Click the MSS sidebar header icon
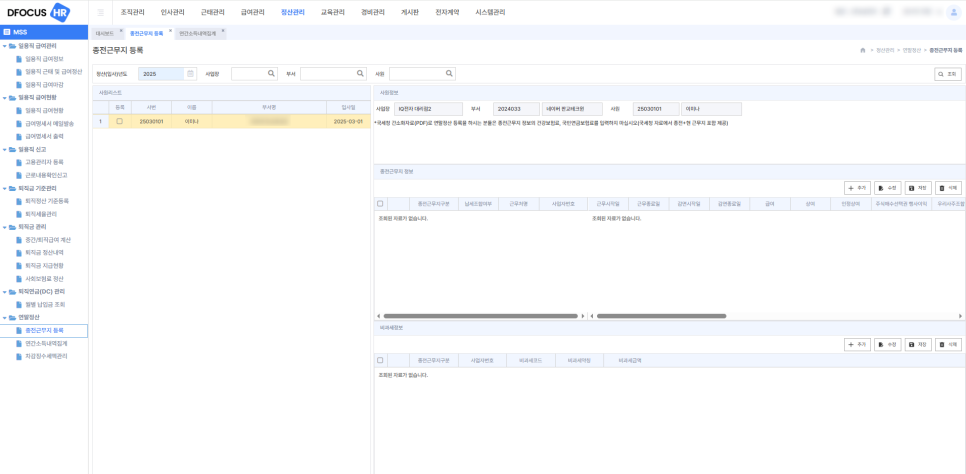966x474 pixels. (x=6, y=31)
